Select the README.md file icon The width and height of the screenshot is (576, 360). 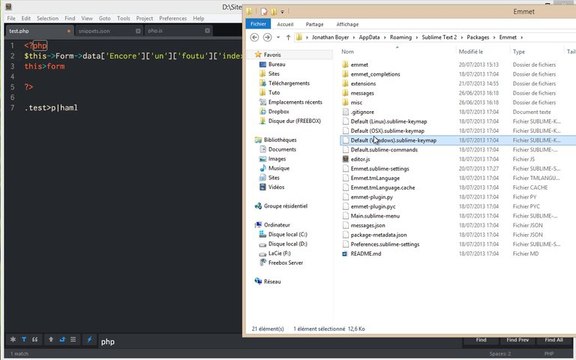coord(345,253)
